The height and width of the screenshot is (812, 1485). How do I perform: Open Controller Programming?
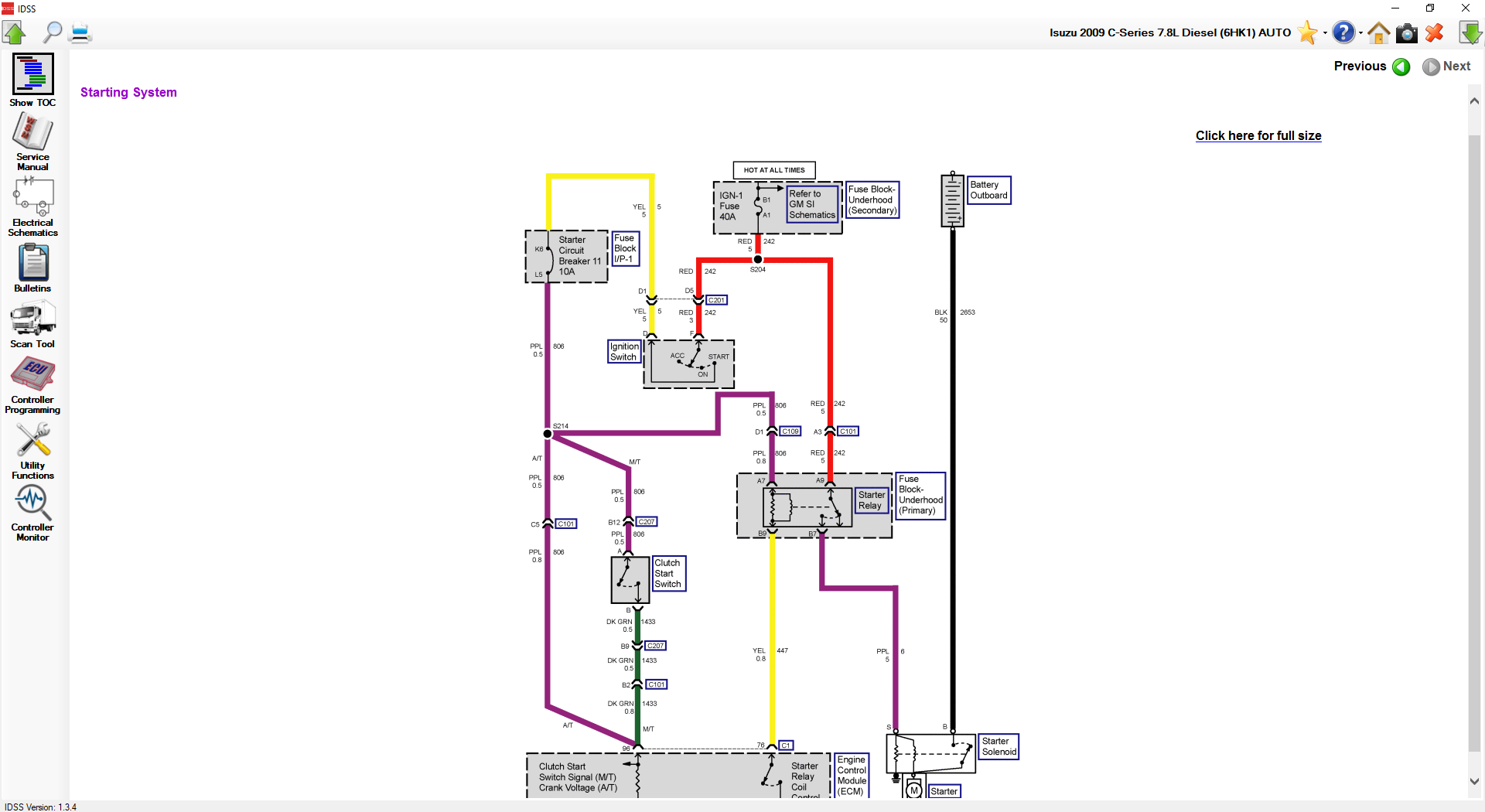pyautogui.click(x=32, y=385)
